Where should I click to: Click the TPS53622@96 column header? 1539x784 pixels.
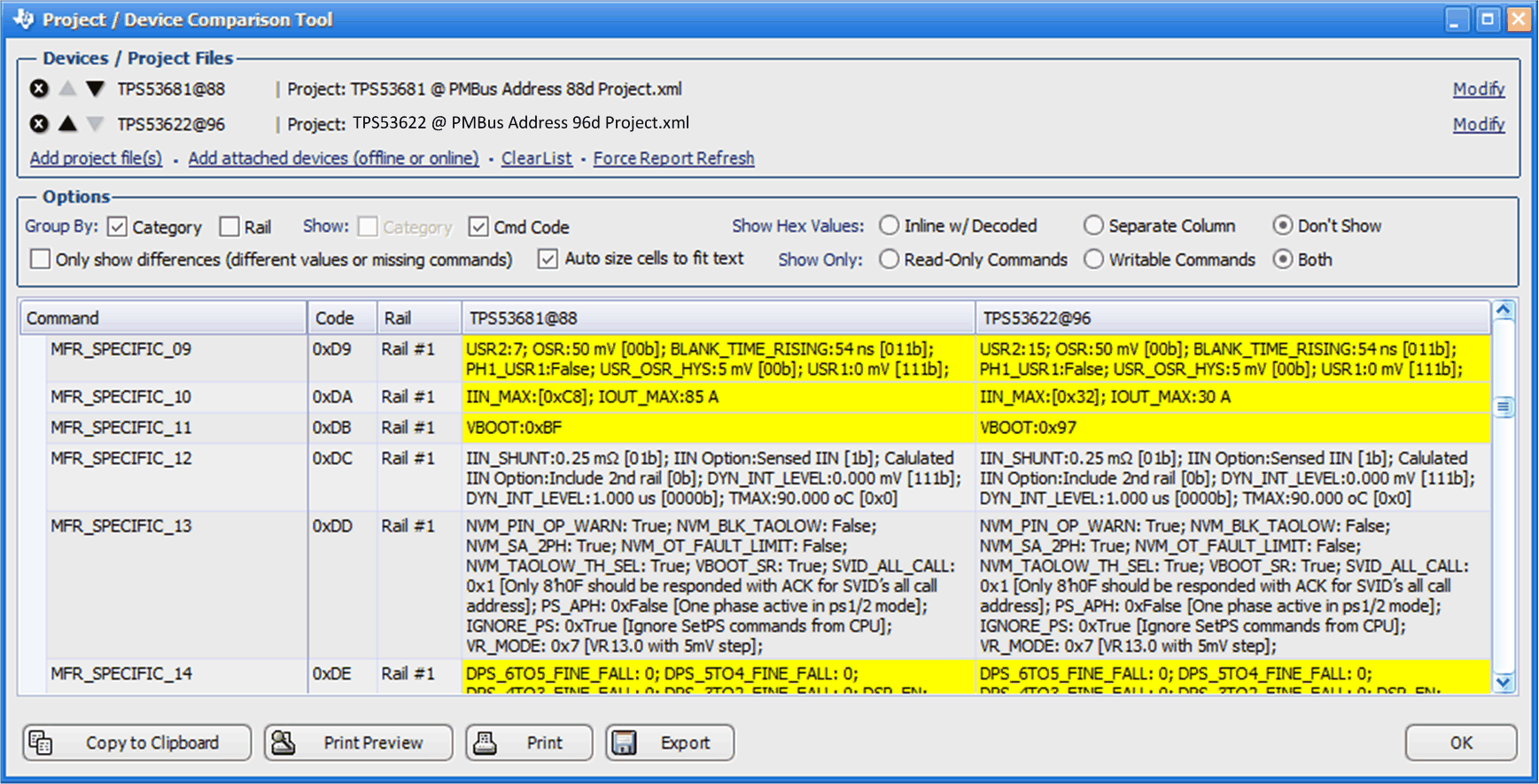[1232, 318]
